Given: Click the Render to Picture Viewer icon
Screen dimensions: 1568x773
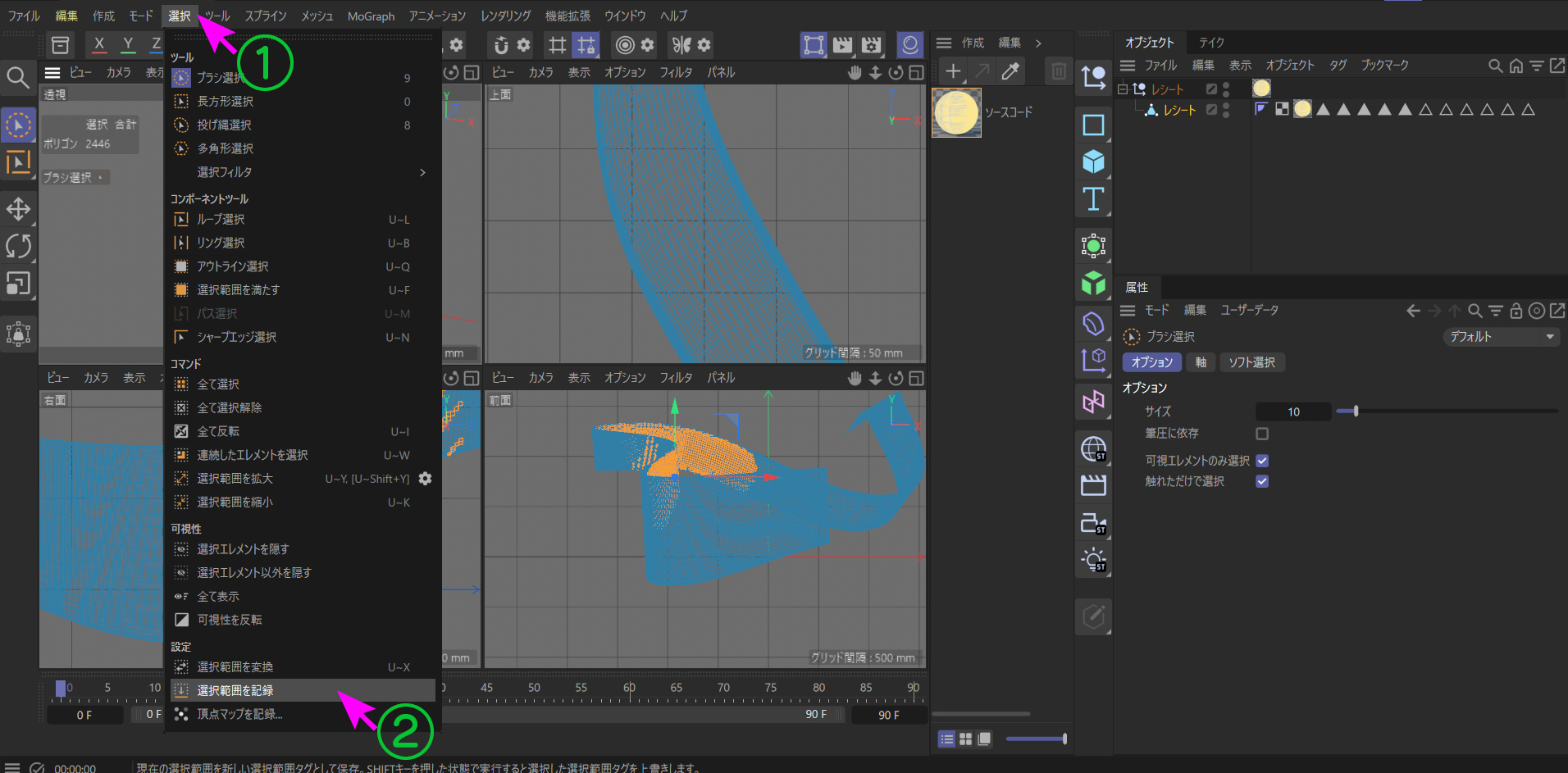Looking at the screenshot, I should (x=842, y=44).
